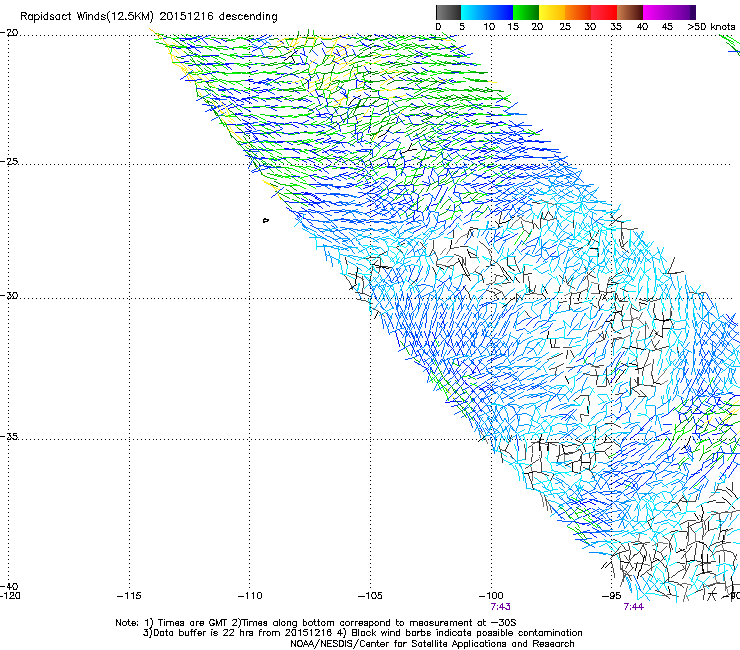This screenshot has height=650, width=740.
Task: Click the small island outline near -110 longitude
Action: [x=266, y=220]
